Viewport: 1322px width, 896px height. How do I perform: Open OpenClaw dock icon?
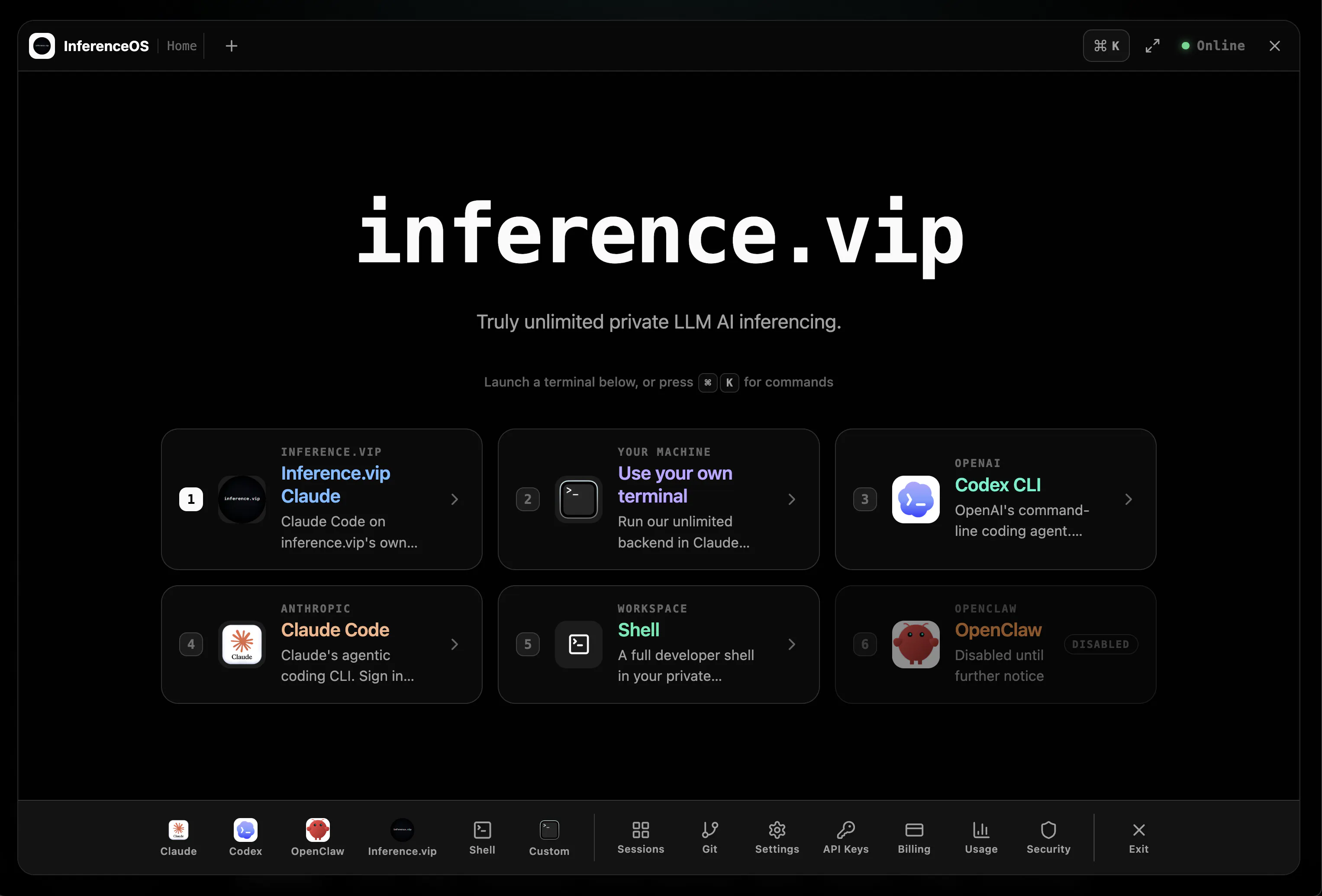[317, 837]
